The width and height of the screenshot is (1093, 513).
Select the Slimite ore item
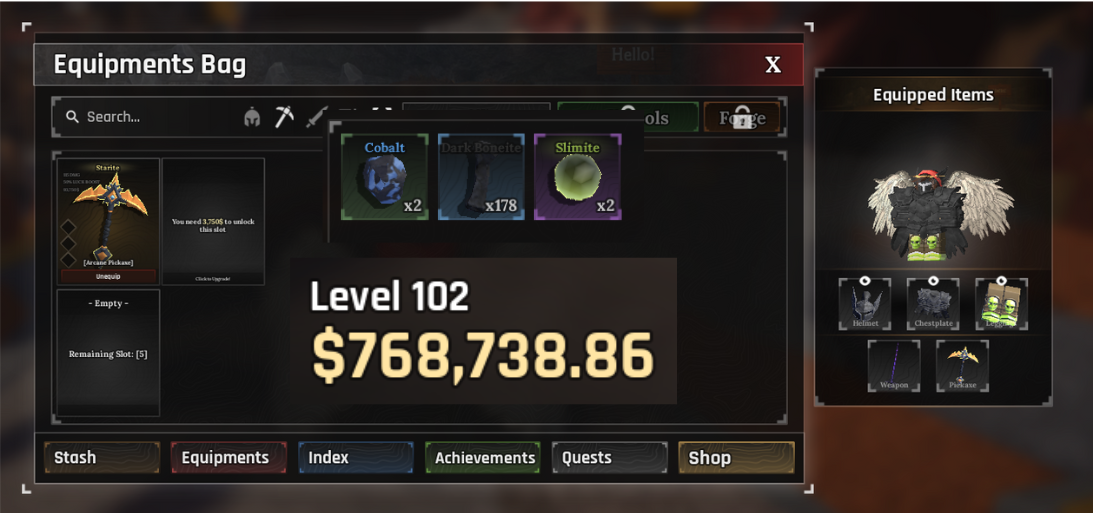tap(578, 177)
